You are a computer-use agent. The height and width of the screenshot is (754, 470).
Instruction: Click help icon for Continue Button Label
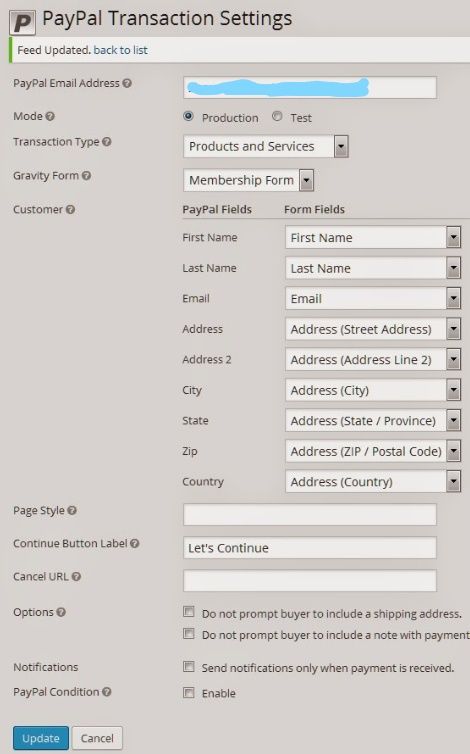pyautogui.click(x=135, y=543)
